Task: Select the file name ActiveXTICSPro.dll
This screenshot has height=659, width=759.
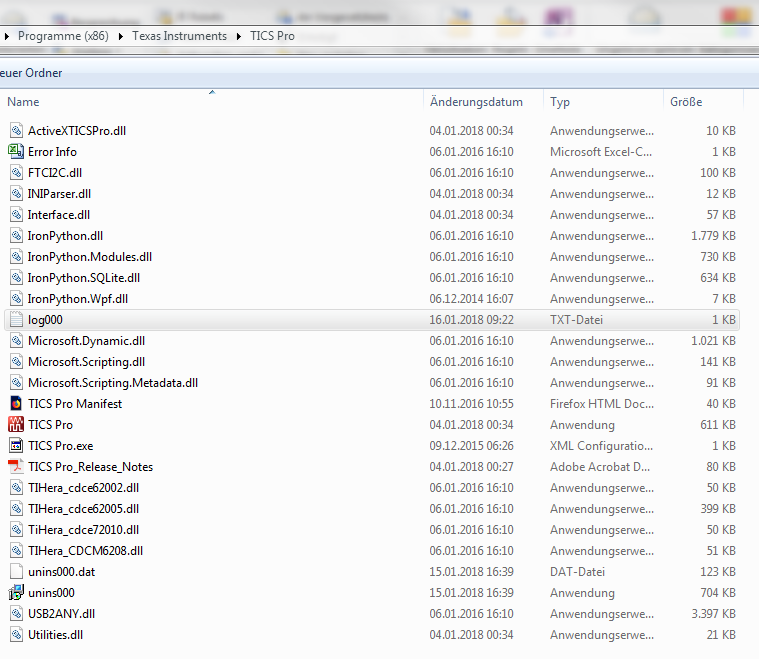Action: (77, 131)
